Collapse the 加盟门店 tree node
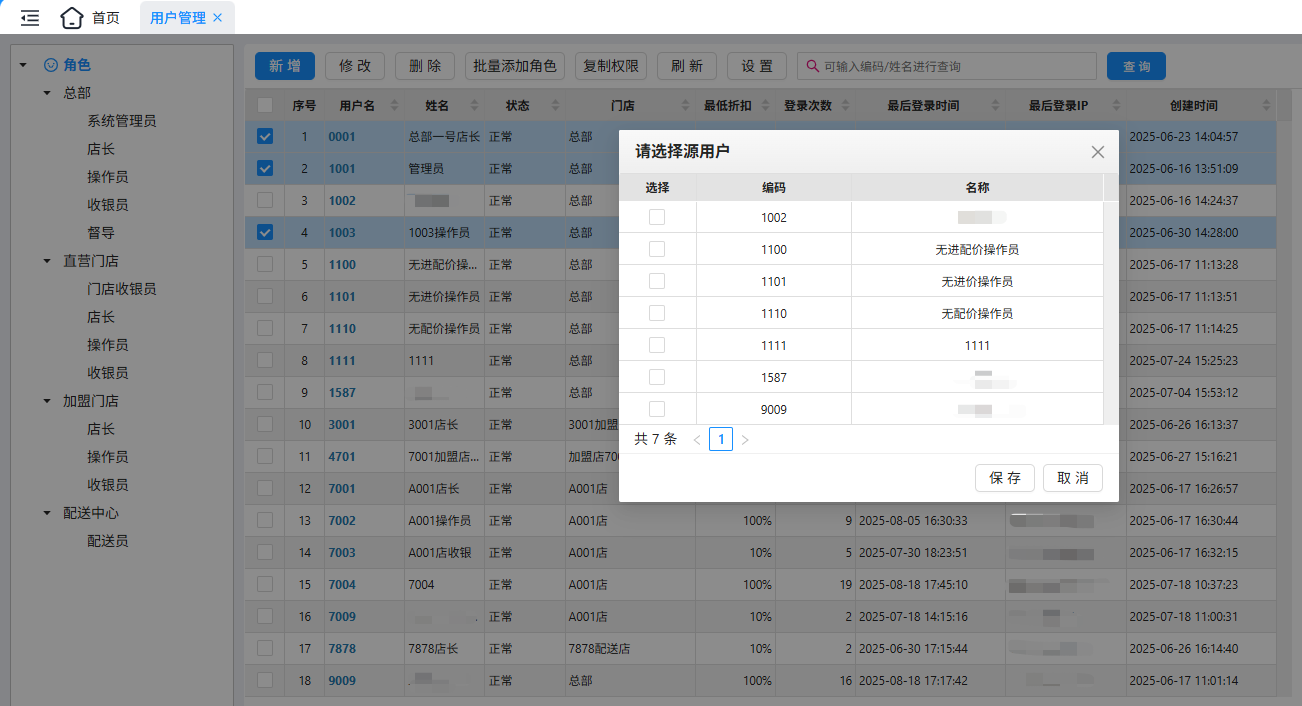 47,401
